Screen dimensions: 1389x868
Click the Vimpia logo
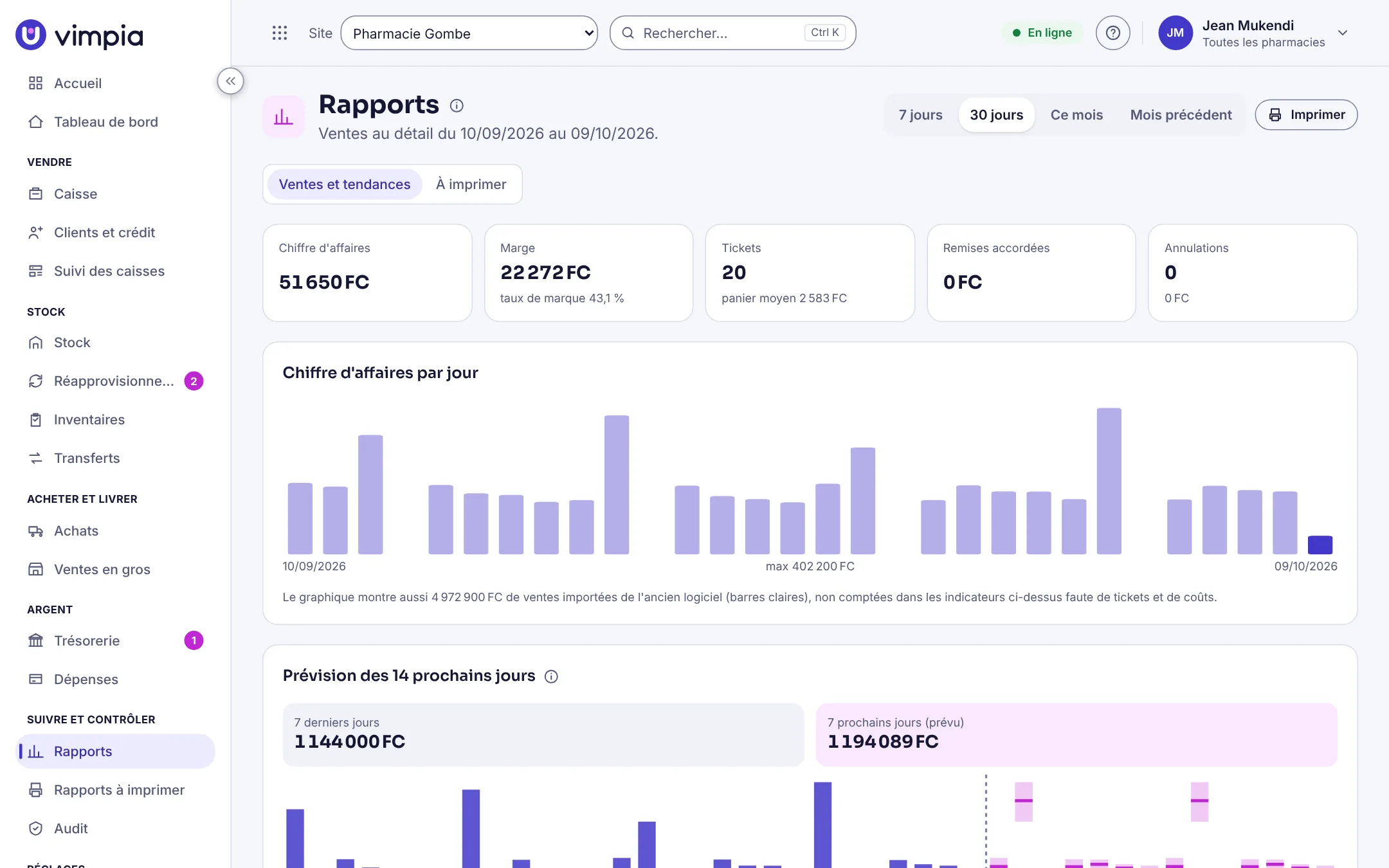[80, 35]
